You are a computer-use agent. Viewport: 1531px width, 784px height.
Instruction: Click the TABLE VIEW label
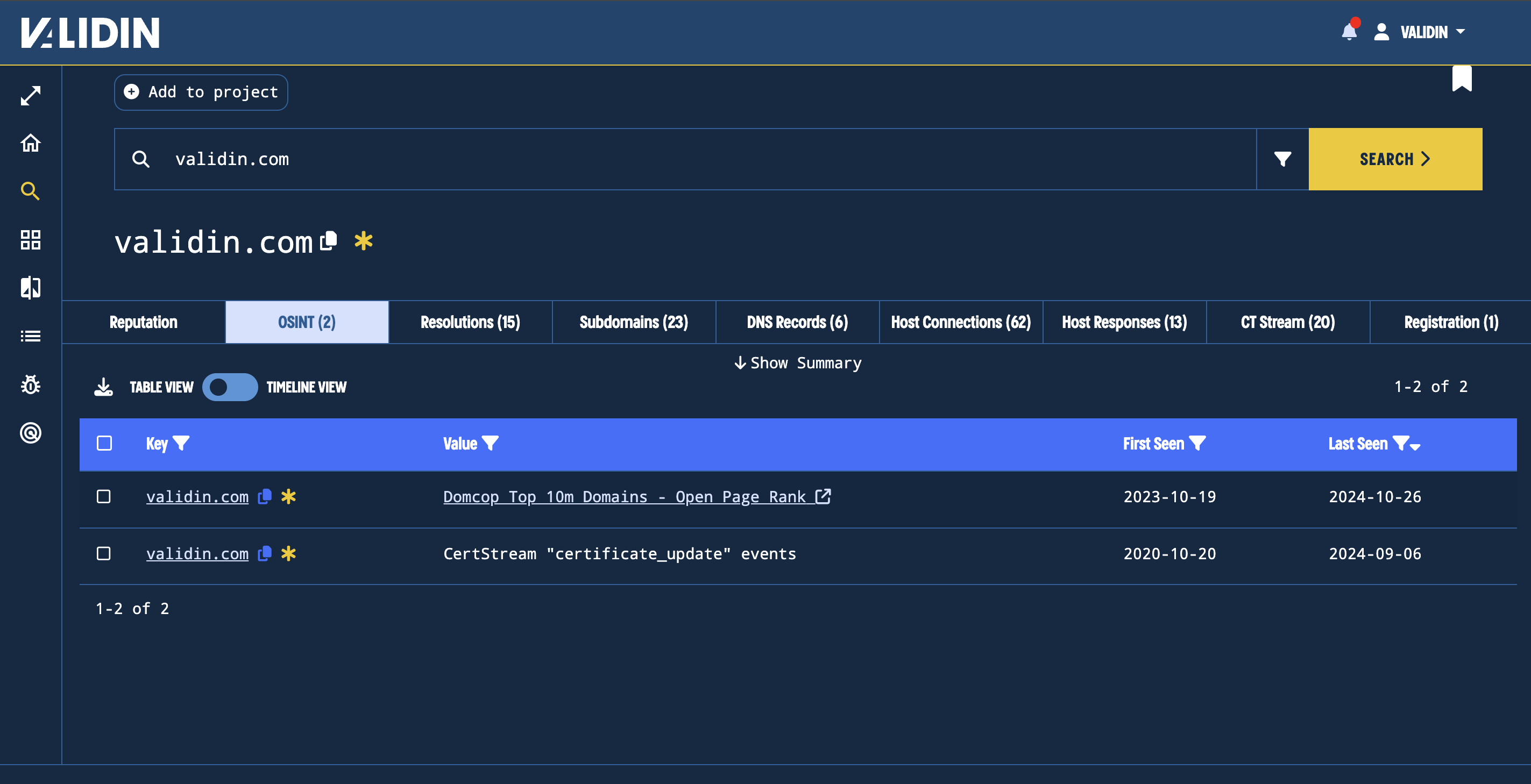click(161, 387)
